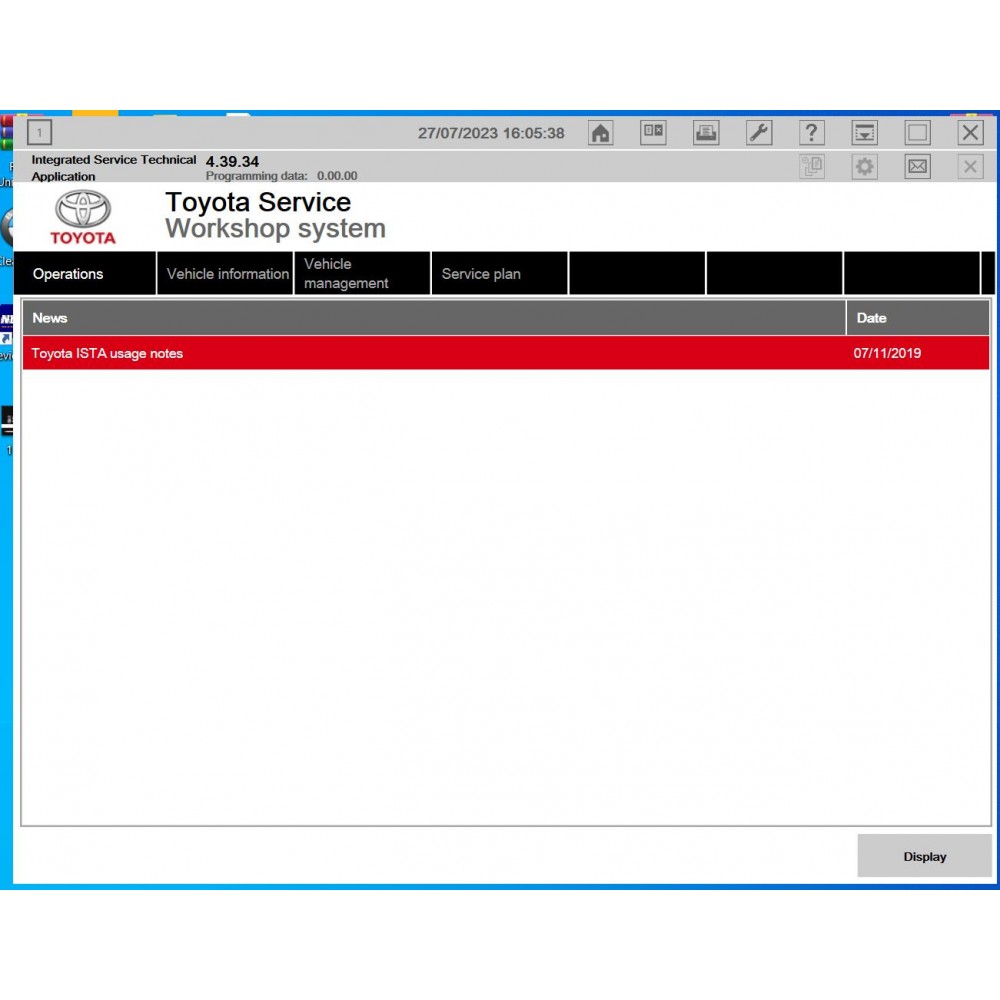Click the wrench administration icon
The image size is (1000, 1000).
click(x=759, y=133)
